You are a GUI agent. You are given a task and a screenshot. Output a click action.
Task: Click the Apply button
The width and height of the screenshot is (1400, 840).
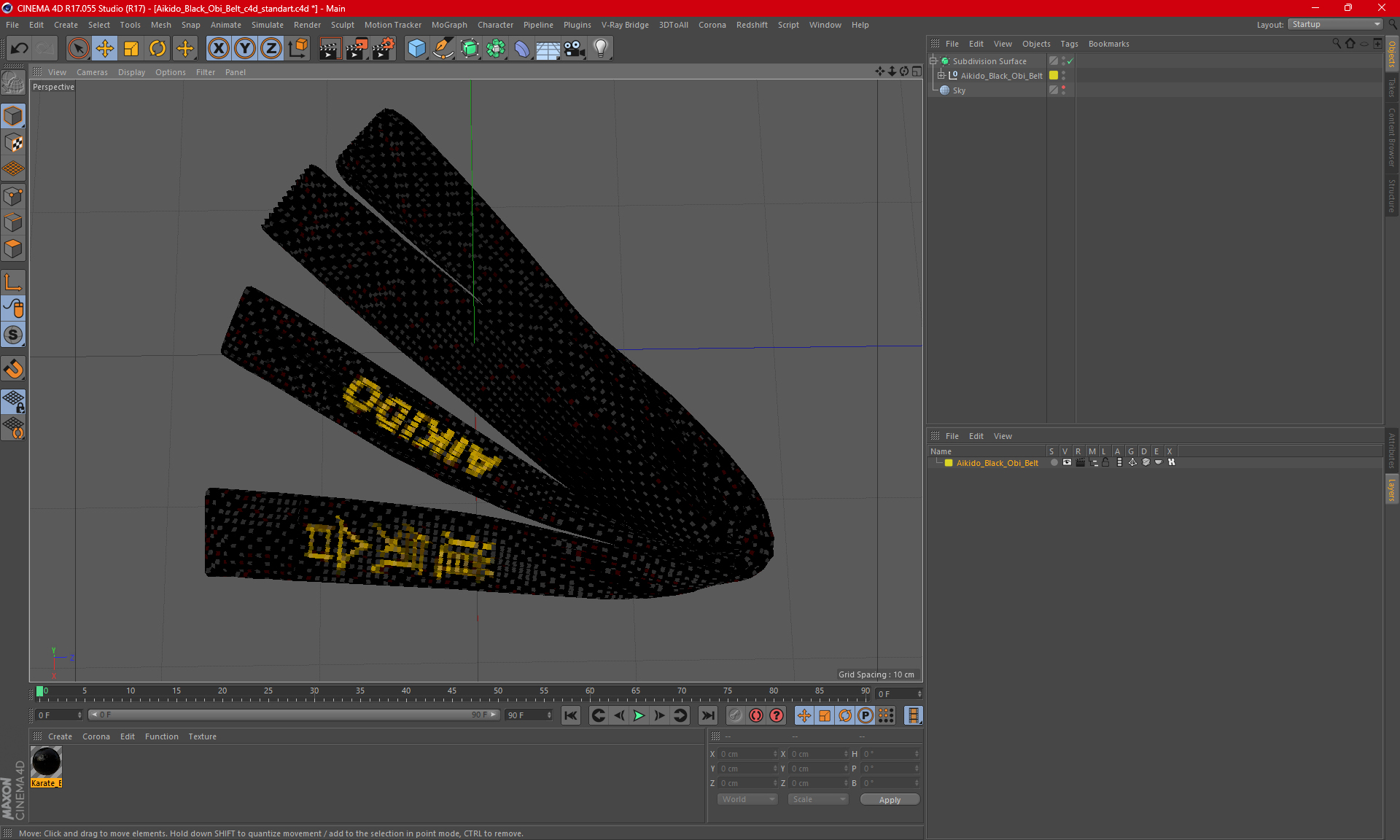[x=890, y=800]
